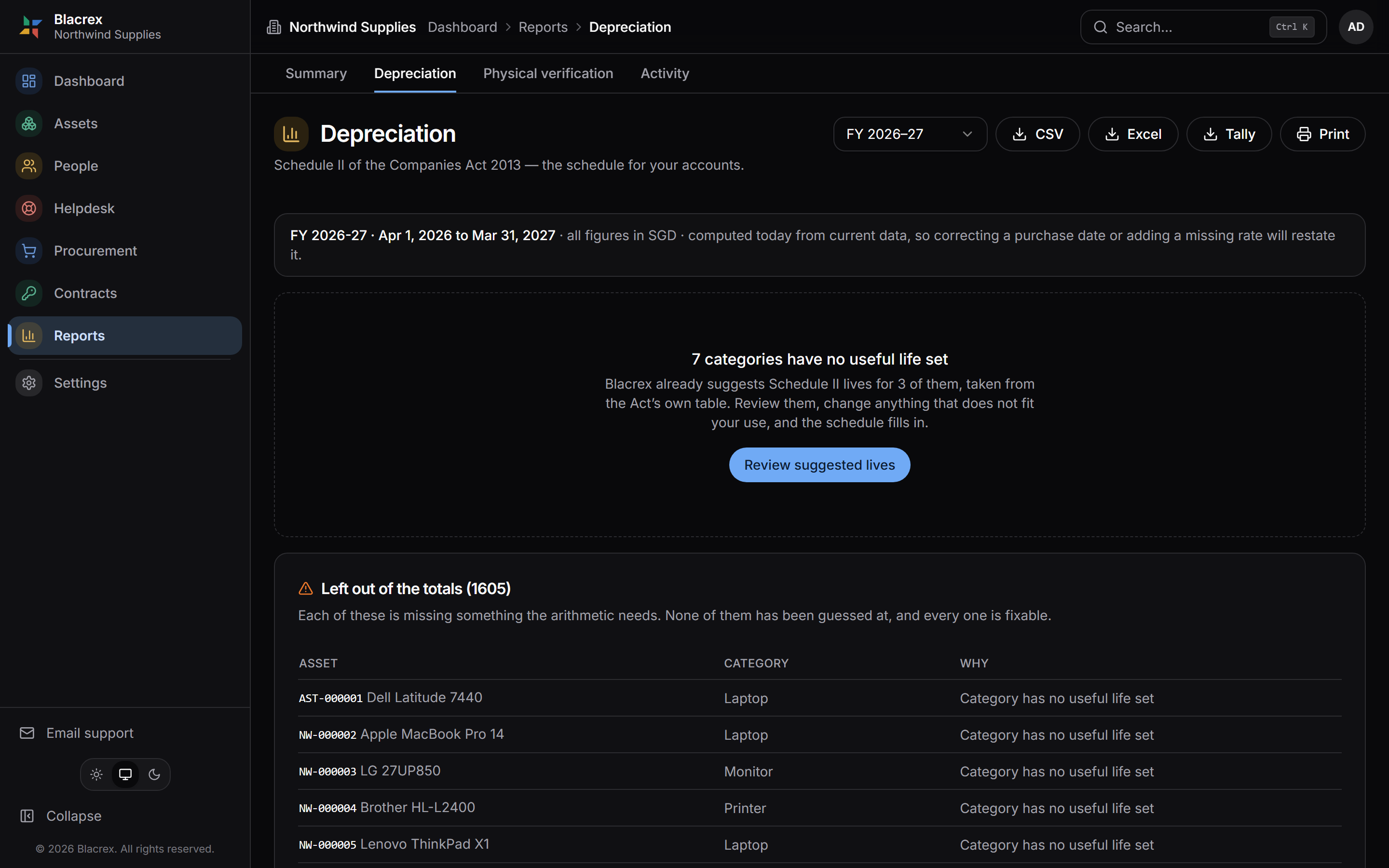
Task: Click NW-000004 Brother HL-L2400
Action: pos(387,808)
